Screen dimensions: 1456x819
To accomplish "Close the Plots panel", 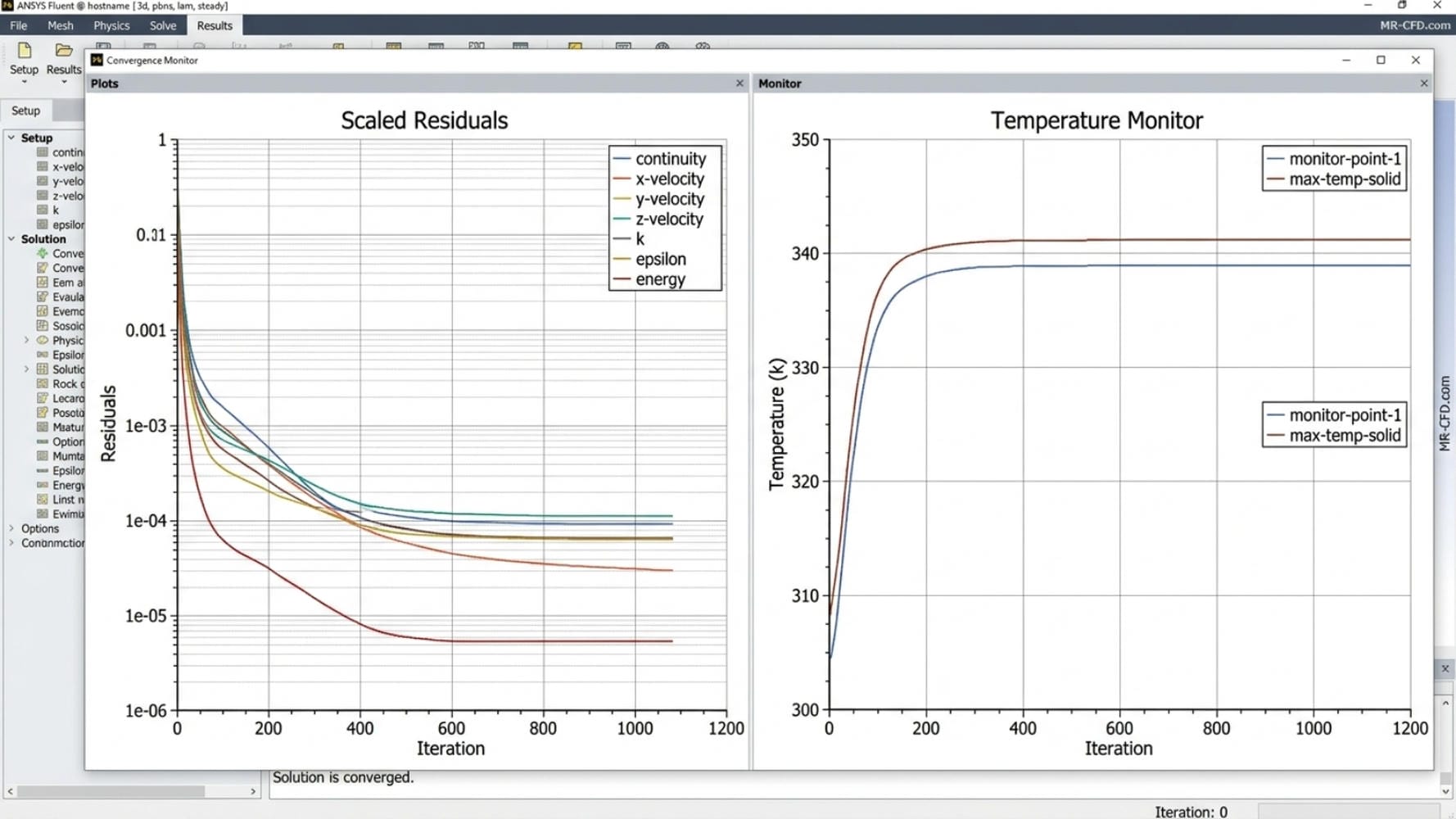I will point(739,84).
